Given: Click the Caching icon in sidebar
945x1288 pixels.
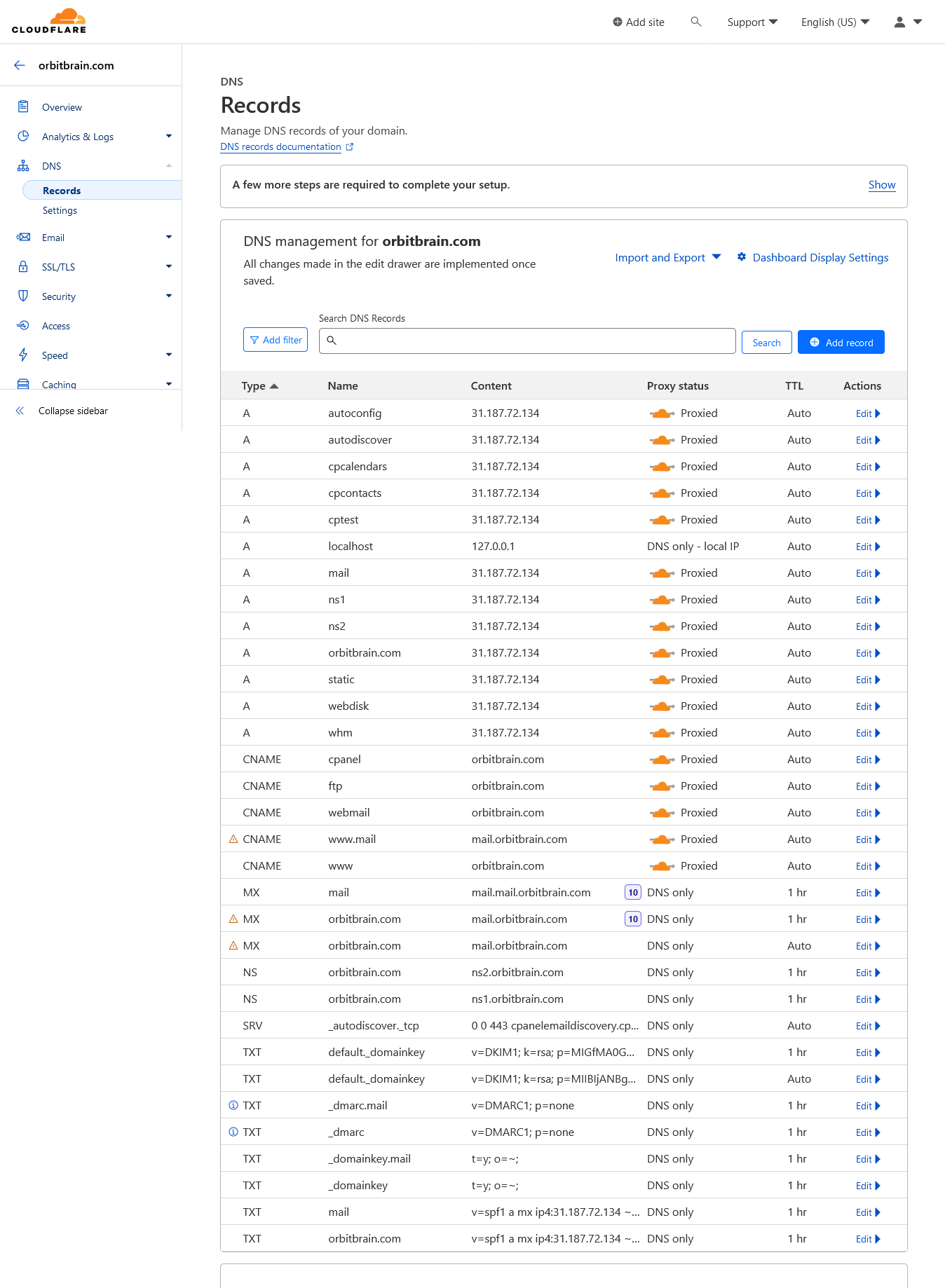Looking at the screenshot, I should (x=23, y=384).
